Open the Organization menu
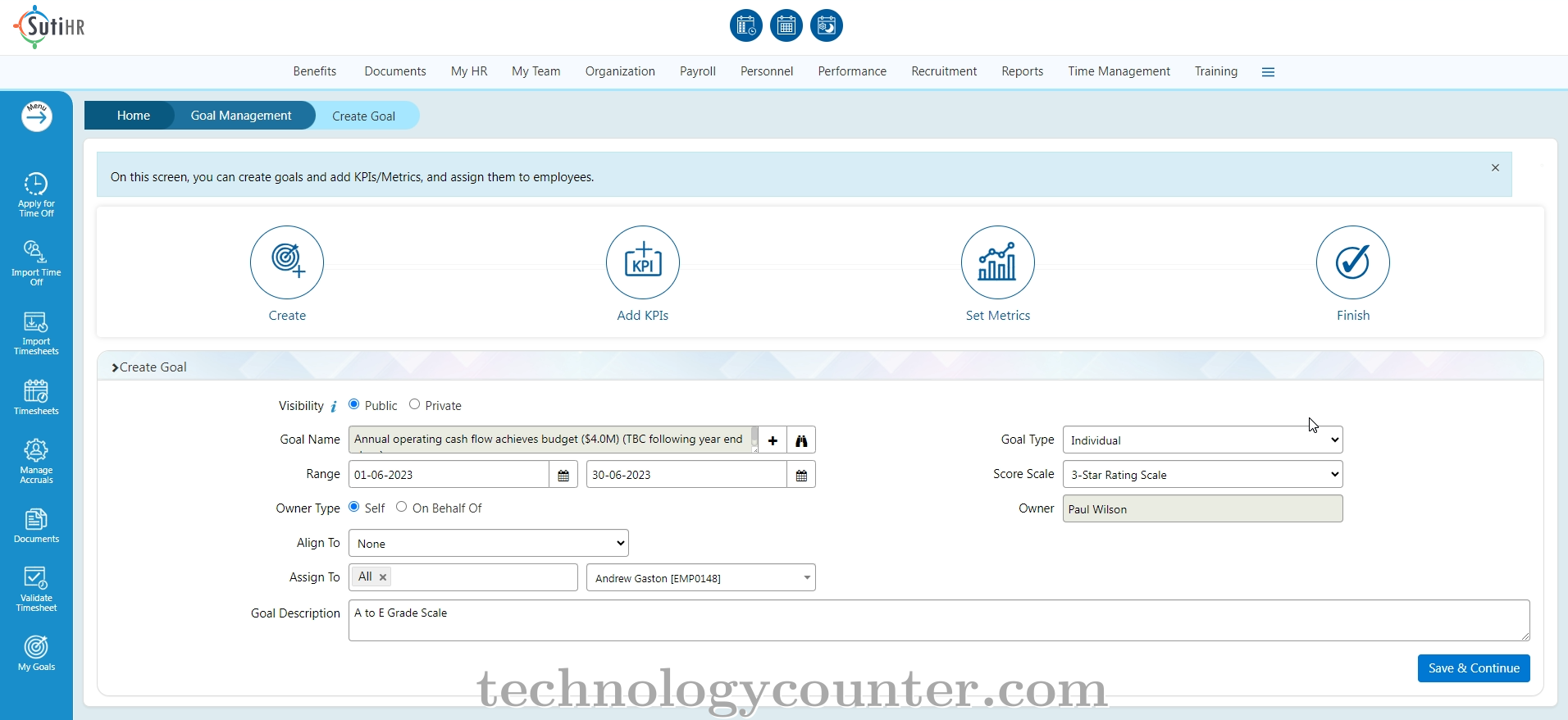The height and width of the screenshot is (720, 1568). (x=620, y=71)
